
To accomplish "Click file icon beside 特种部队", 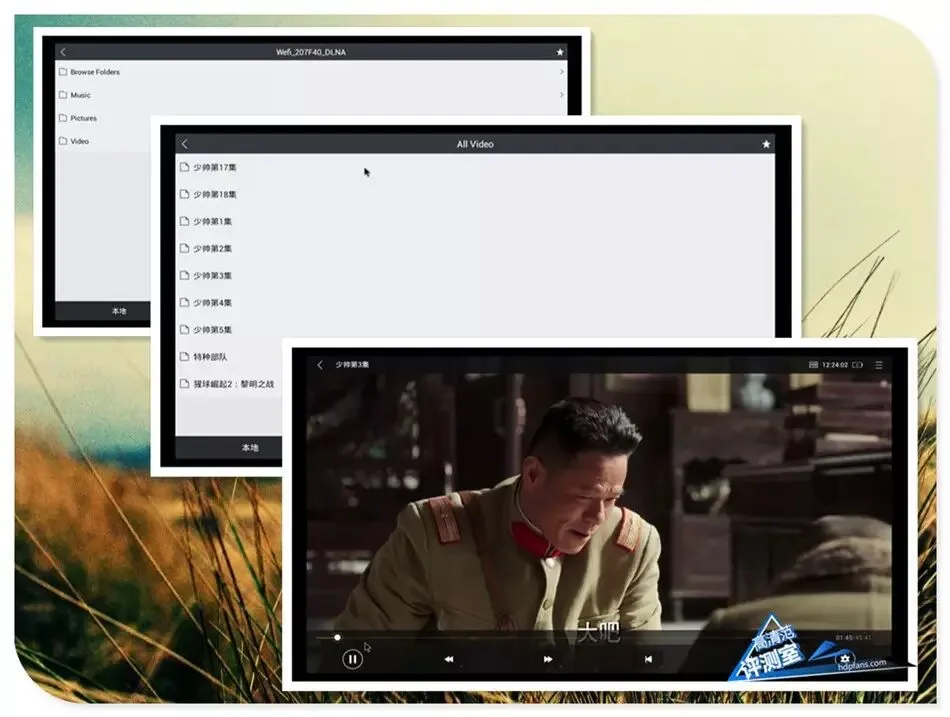I will pos(184,357).
